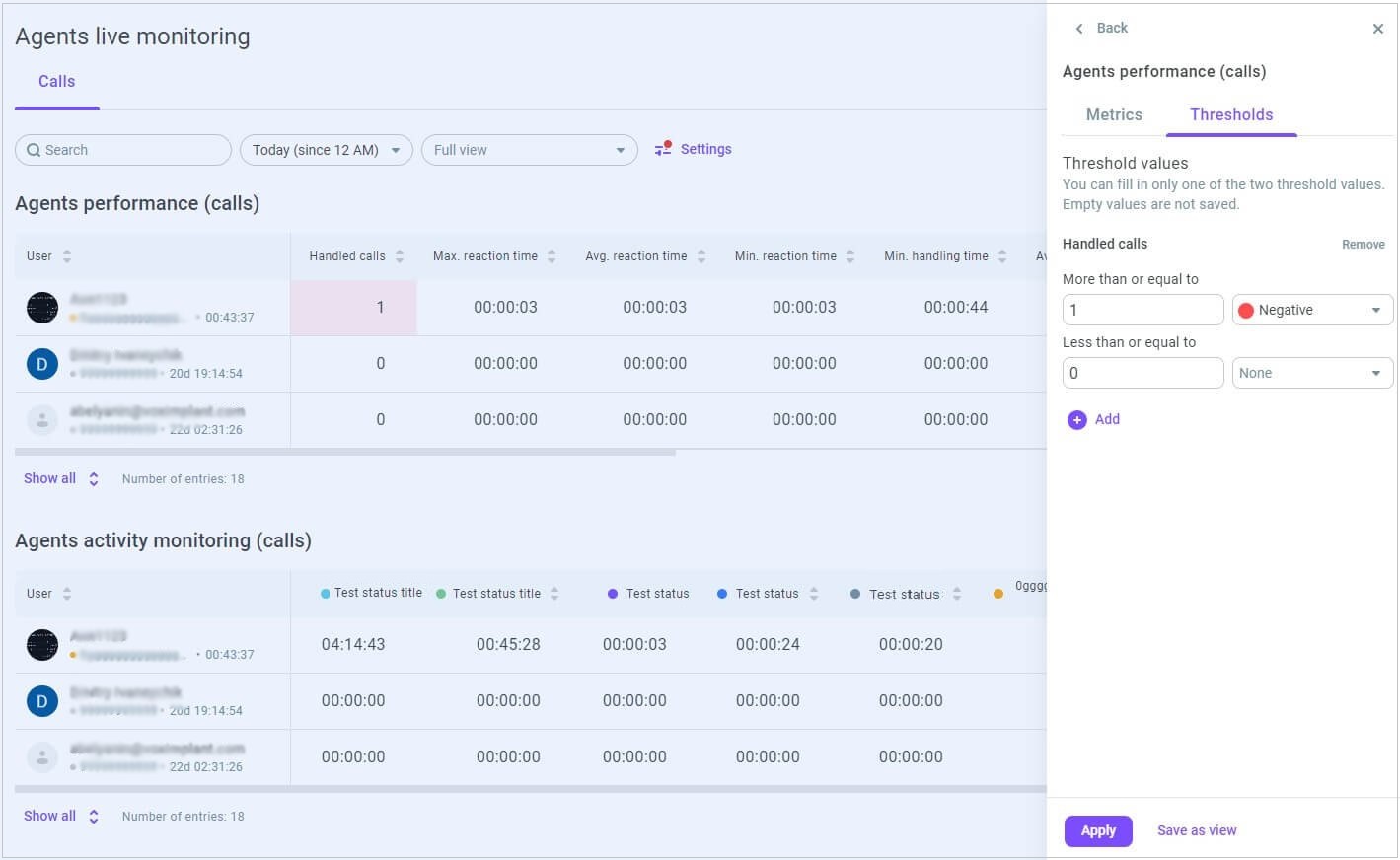Focus the Search input field
Screen dimensions: 1400x860
[x=123, y=150]
